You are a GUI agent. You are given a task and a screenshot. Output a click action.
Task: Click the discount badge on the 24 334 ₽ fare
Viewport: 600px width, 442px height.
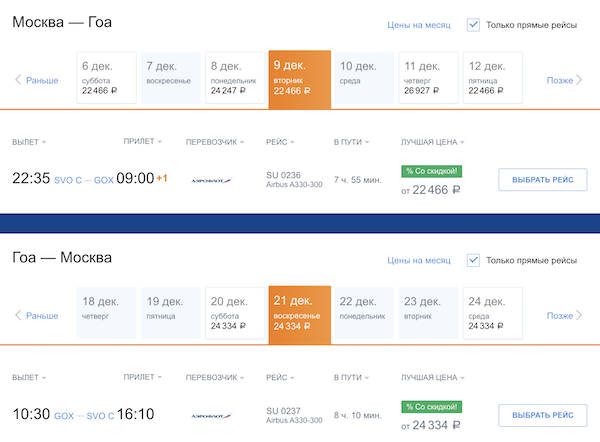[x=432, y=407]
